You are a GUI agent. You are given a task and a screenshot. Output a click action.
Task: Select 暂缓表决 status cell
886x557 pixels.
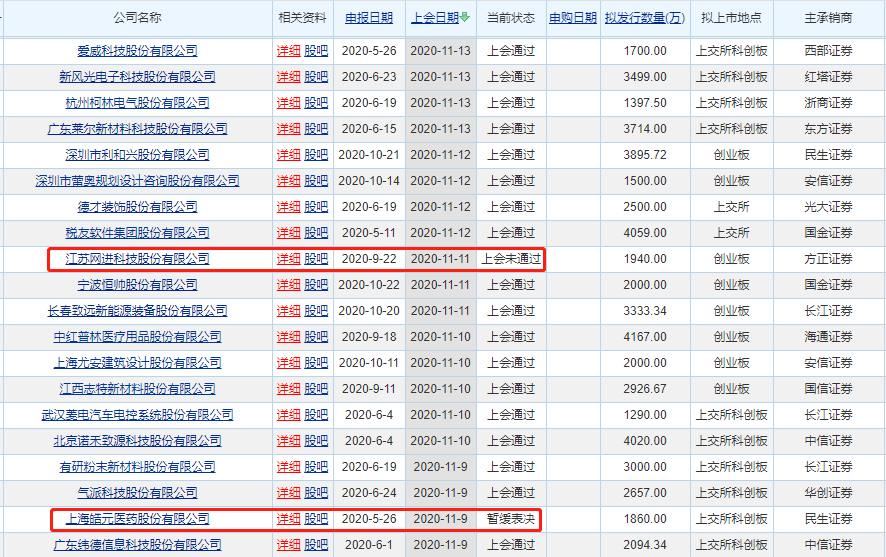(x=511, y=519)
